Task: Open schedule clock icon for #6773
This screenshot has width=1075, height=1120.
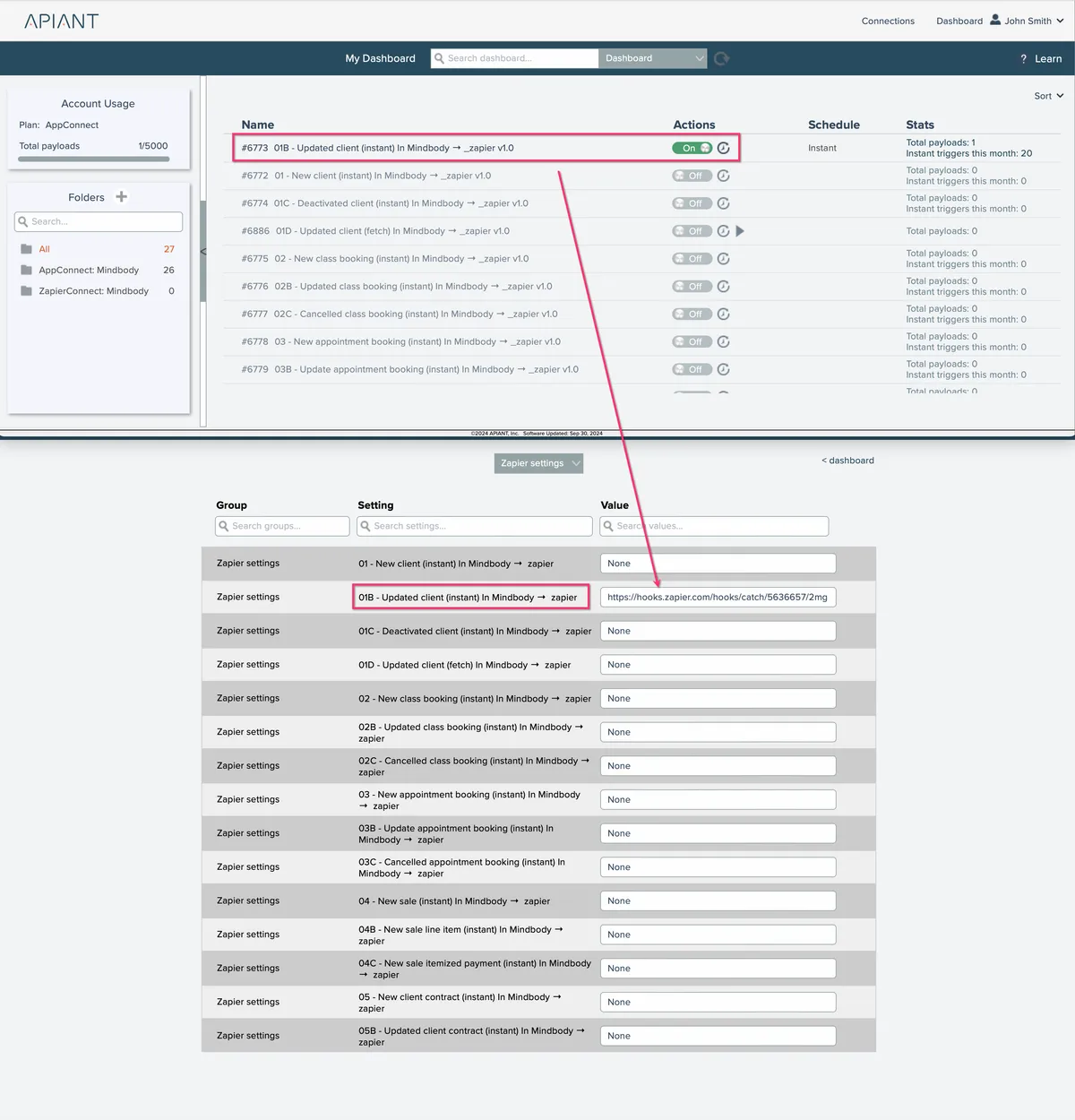Action: point(724,148)
